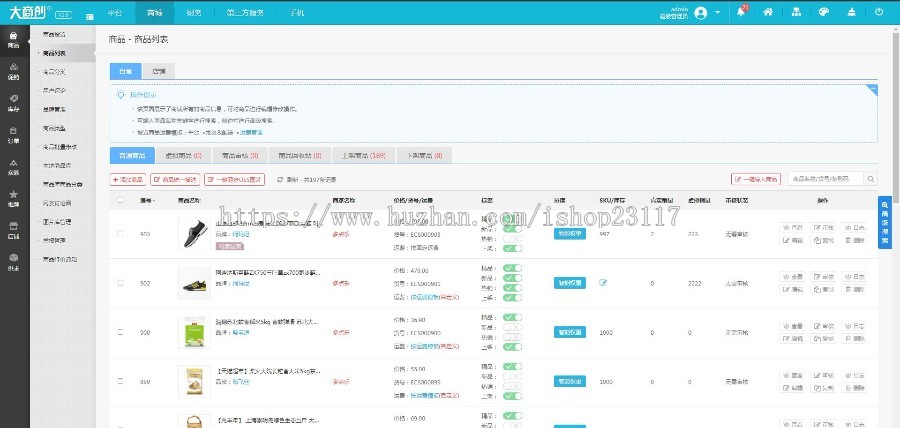This screenshot has height=428, width=900.
Task: Click the power logout icon
Action: [879, 11]
